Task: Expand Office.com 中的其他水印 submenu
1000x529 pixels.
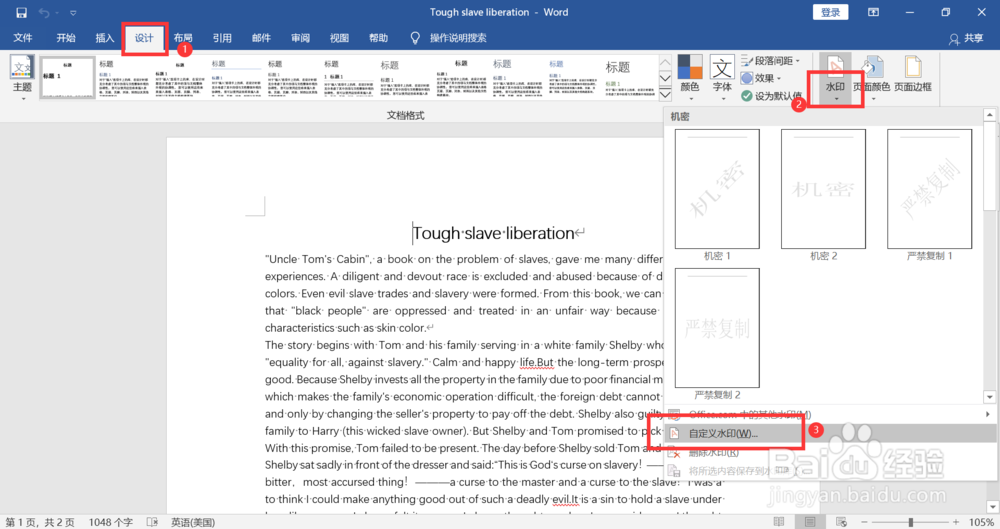Action: coord(829,414)
